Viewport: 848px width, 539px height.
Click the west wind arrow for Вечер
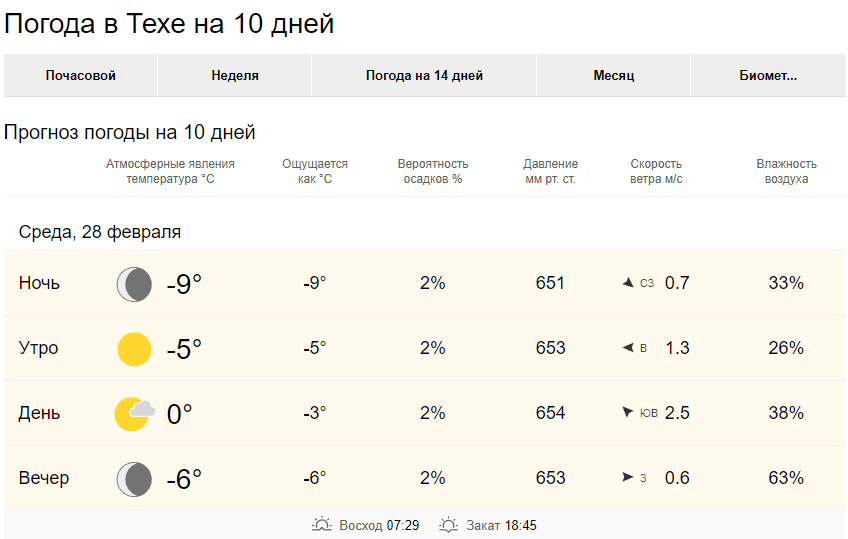628,478
